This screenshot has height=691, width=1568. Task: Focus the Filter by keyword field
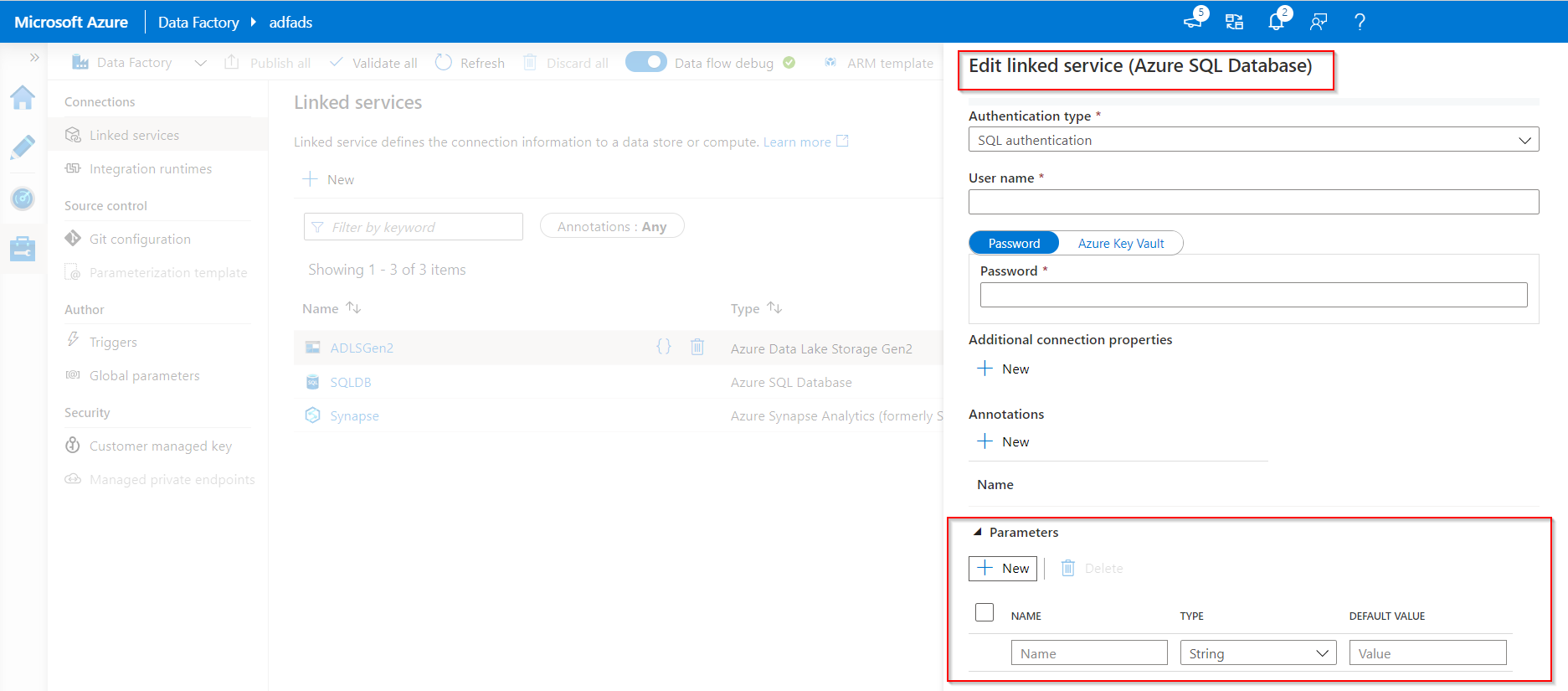pyautogui.click(x=414, y=227)
